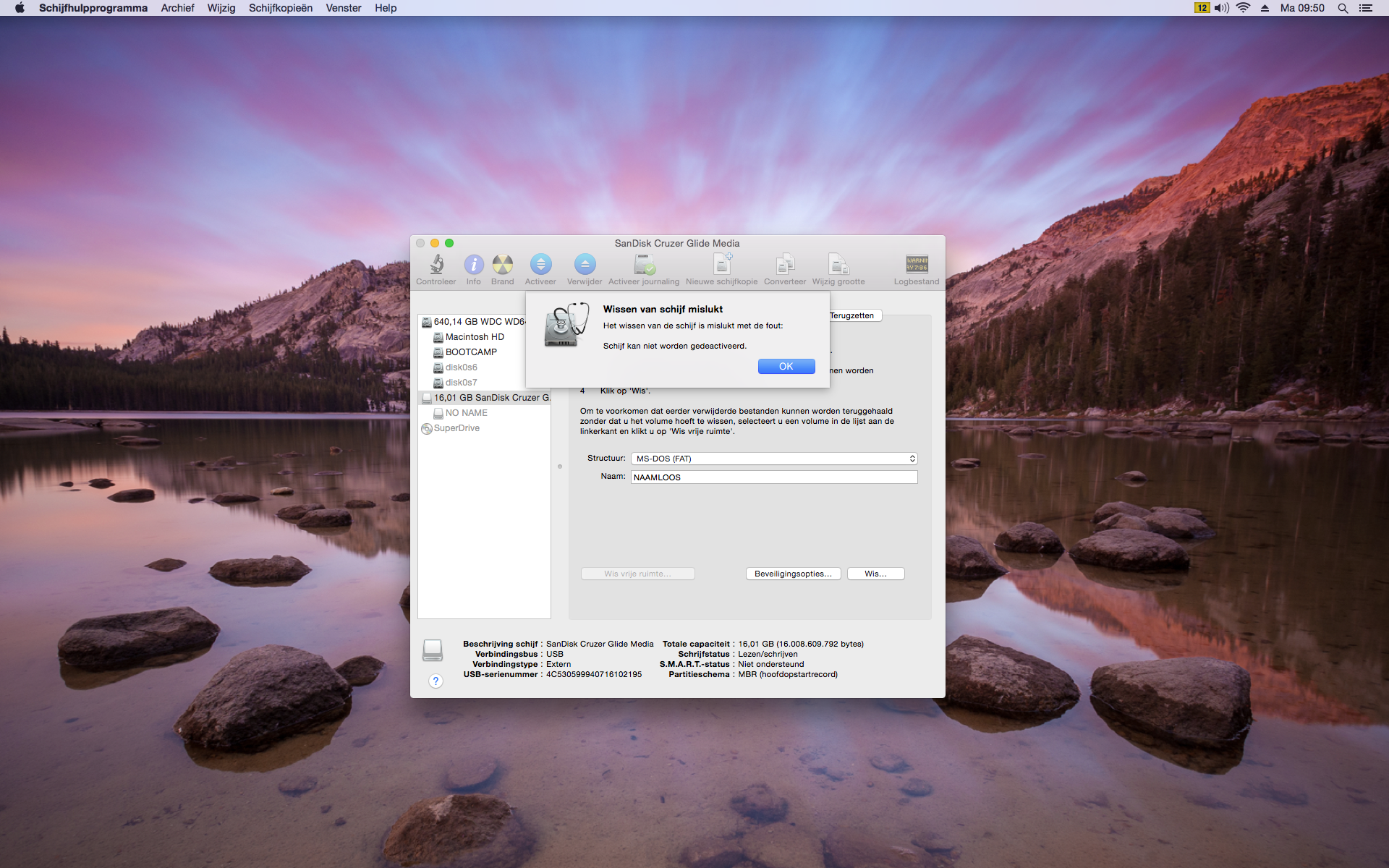The height and width of the screenshot is (868, 1389).
Task: Click the Verwijder eject icon
Action: [x=585, y=265]
